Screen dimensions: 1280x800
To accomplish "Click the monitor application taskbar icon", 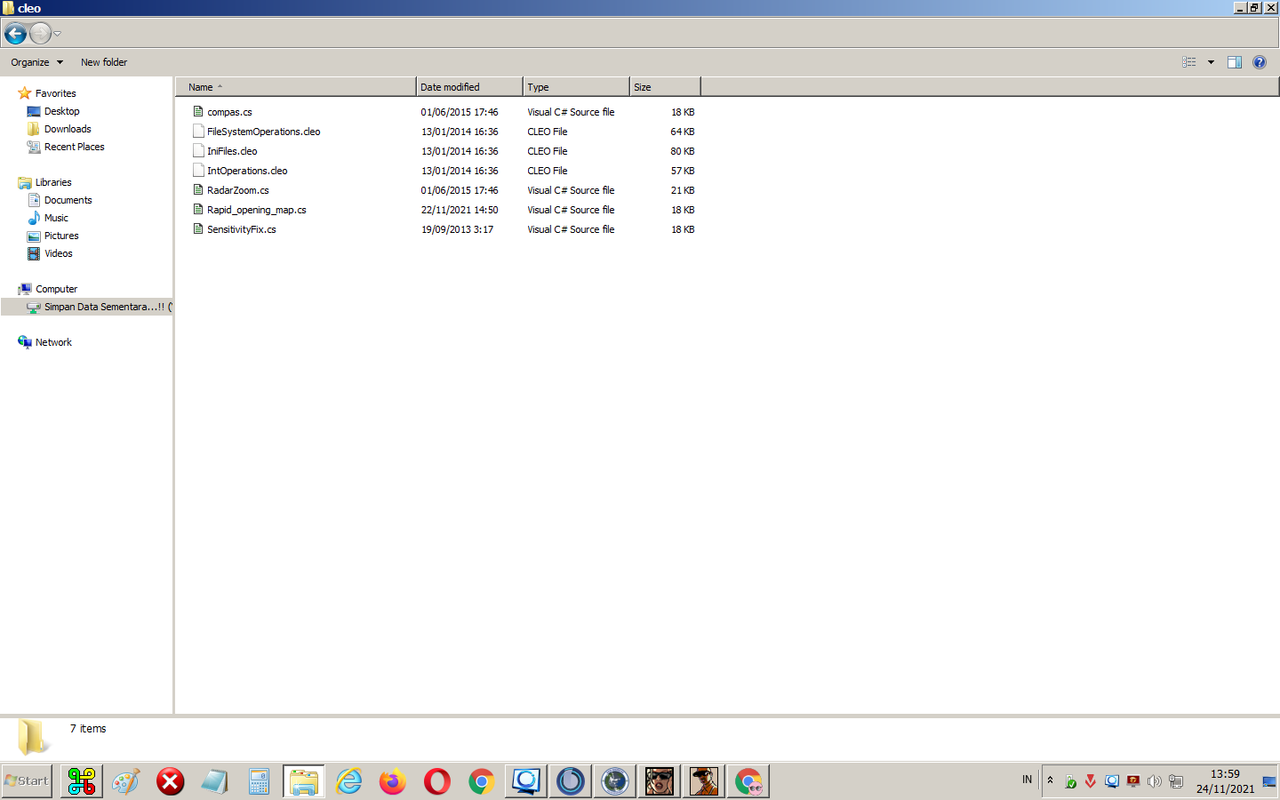I will click(x=526, y=781).
